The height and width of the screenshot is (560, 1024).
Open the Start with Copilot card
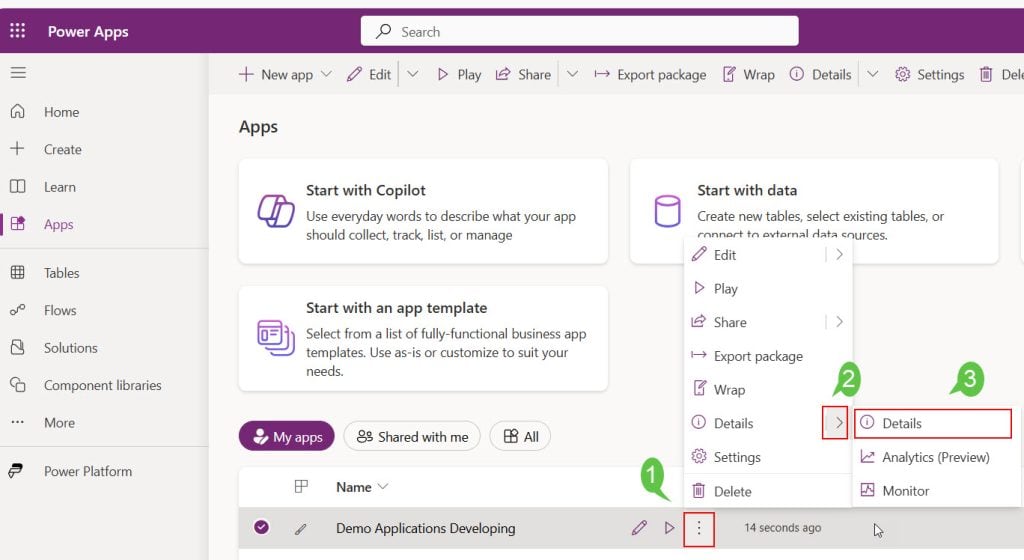tap(423, 211)
